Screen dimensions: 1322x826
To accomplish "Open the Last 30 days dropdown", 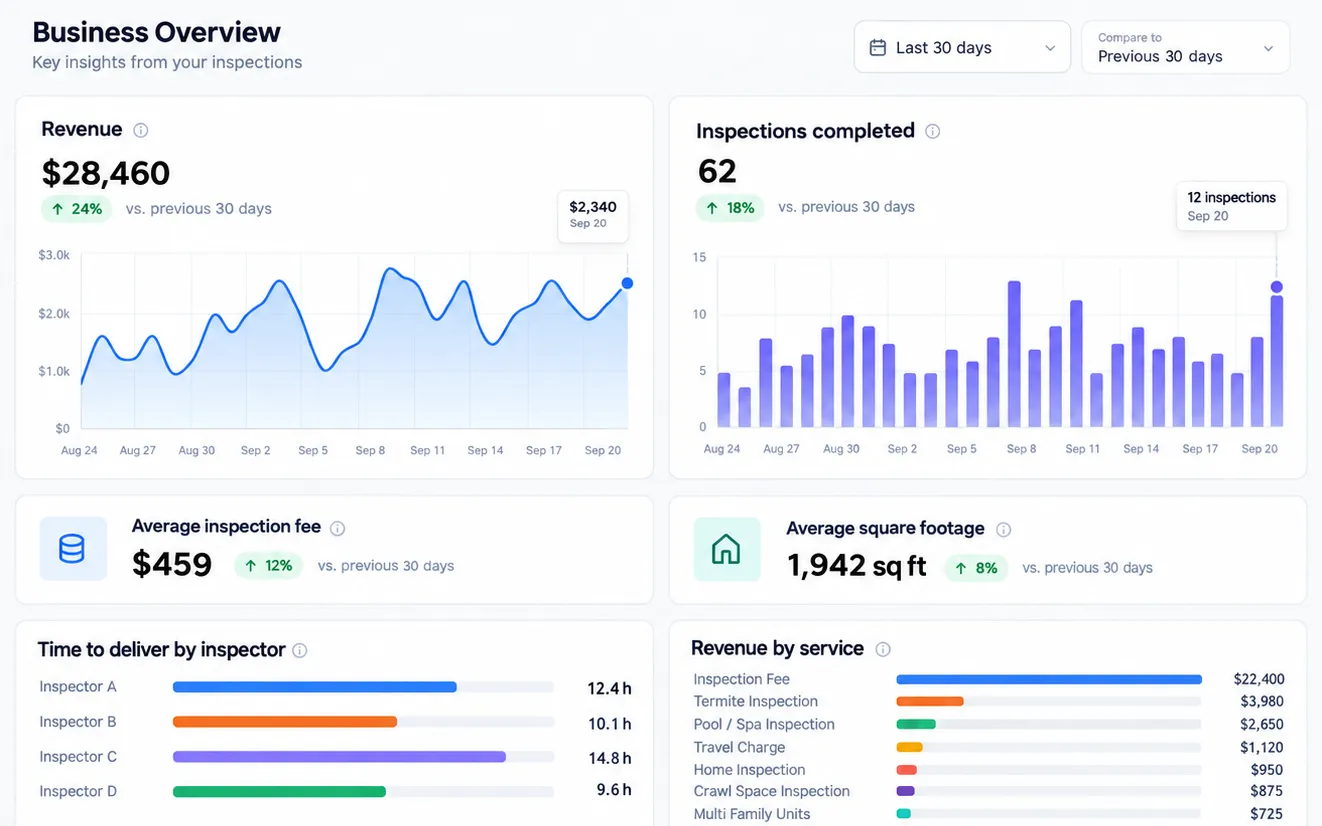I will pos(962,47).
